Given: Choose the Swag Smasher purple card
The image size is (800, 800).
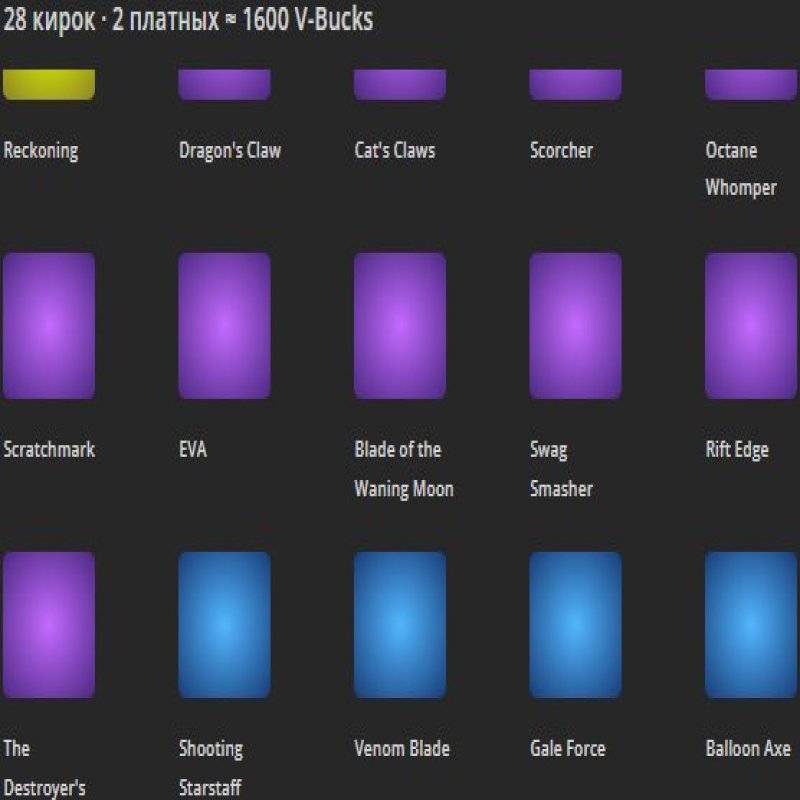Looking at the screenshot, I should coord(575,326).
